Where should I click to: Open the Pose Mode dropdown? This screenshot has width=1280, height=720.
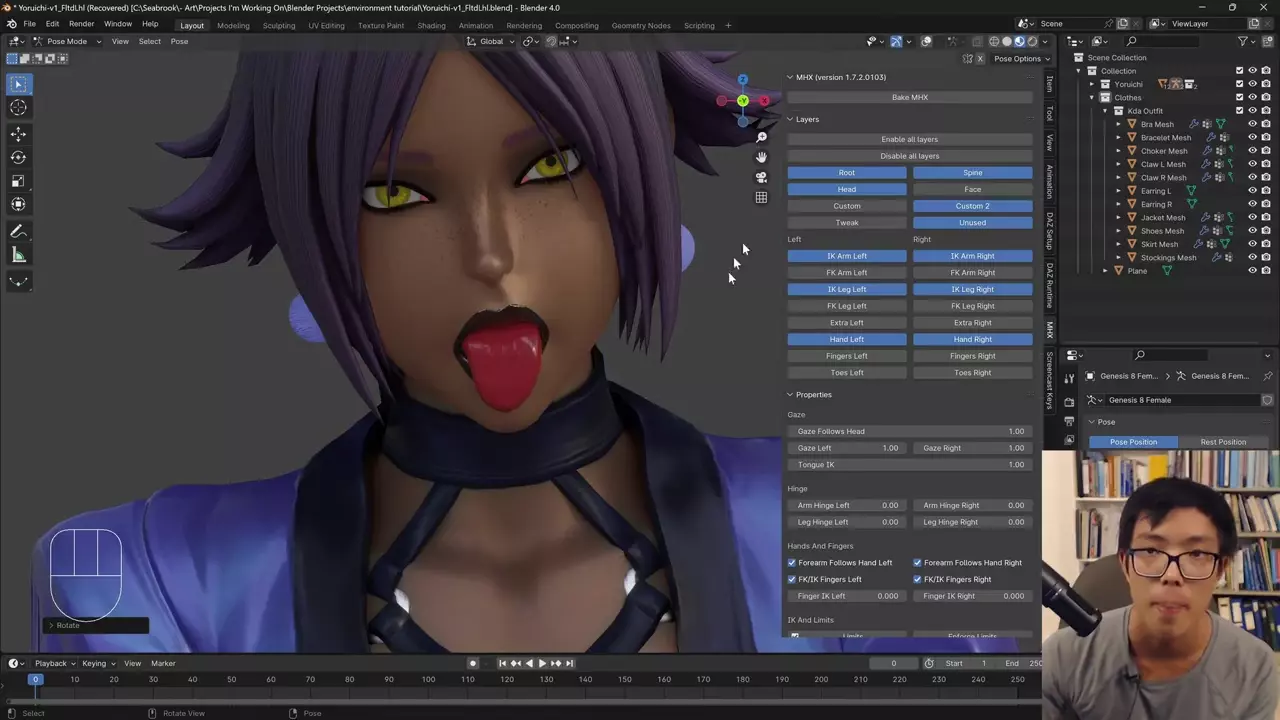pyautogui.click(x=67, y=41)
